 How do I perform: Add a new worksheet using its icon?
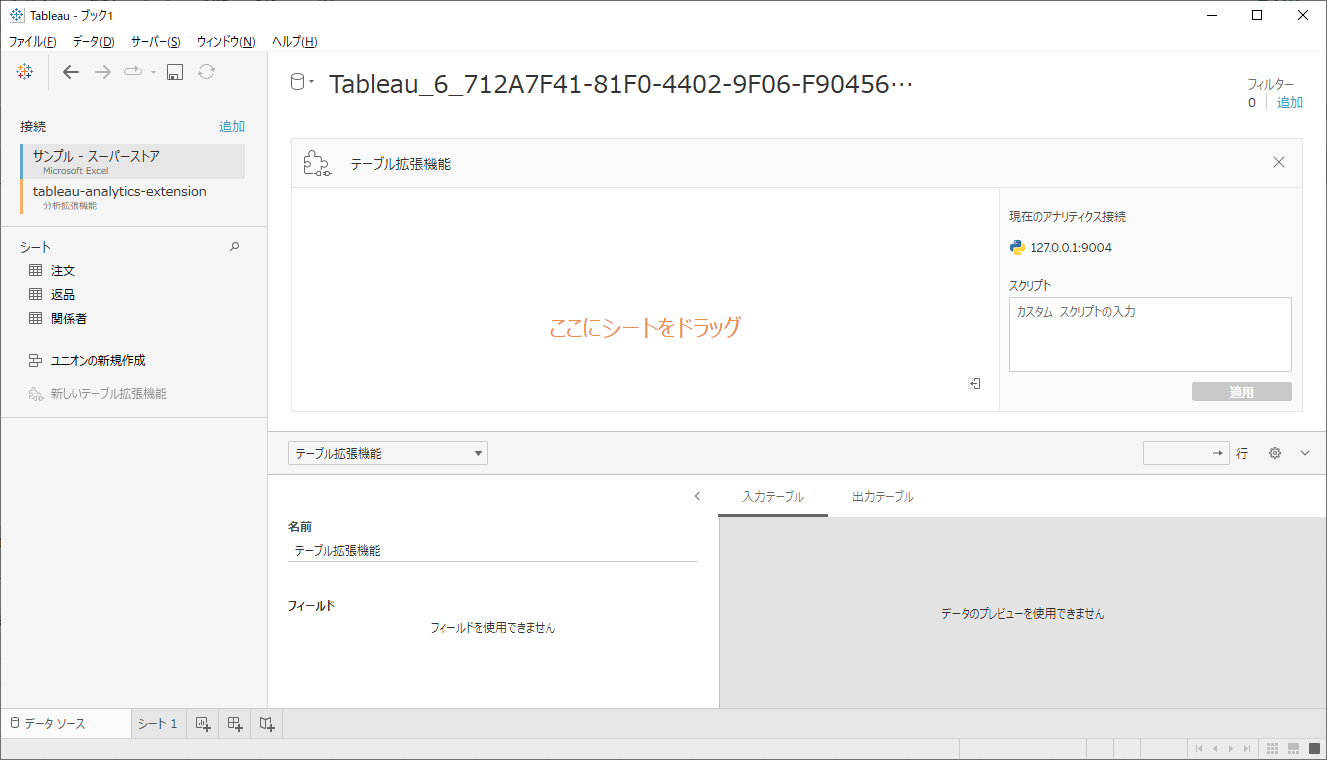[203, 723]
